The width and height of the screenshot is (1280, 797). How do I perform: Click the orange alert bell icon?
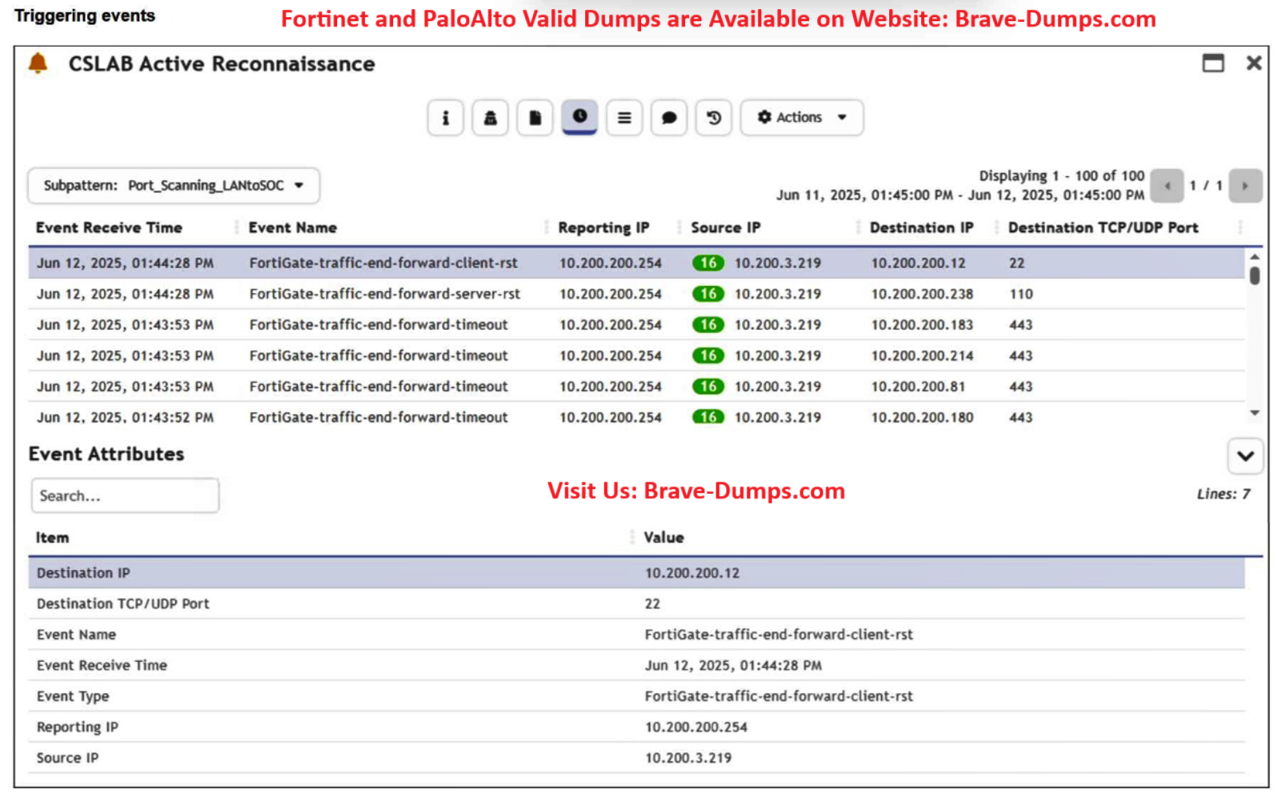[38, 63]
